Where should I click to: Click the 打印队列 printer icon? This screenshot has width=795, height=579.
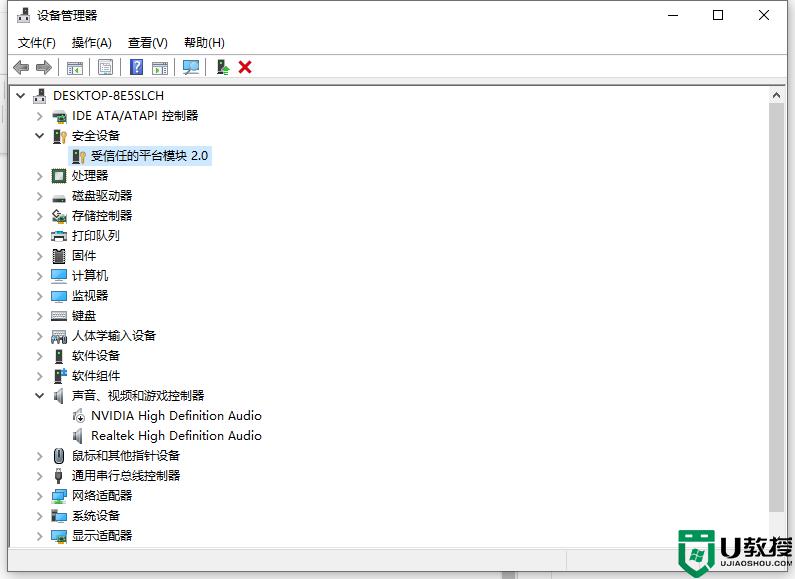coord(59,236)
